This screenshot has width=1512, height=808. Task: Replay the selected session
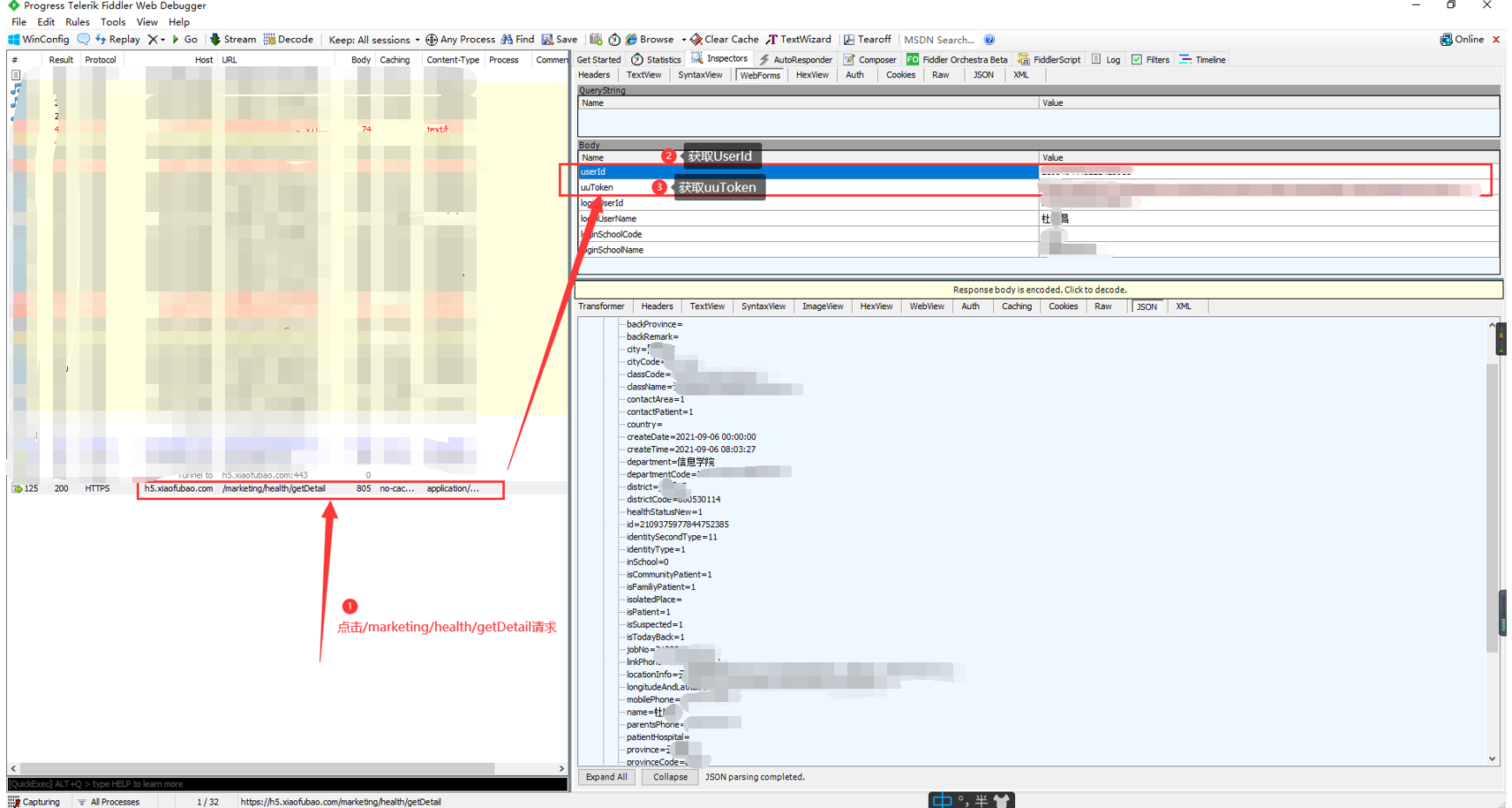tap(117, 40)
